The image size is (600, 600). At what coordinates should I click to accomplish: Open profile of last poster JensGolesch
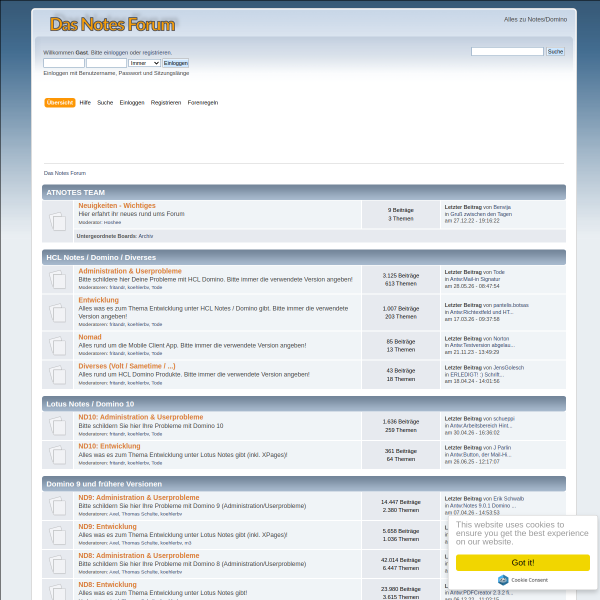(x=509, y=368)
